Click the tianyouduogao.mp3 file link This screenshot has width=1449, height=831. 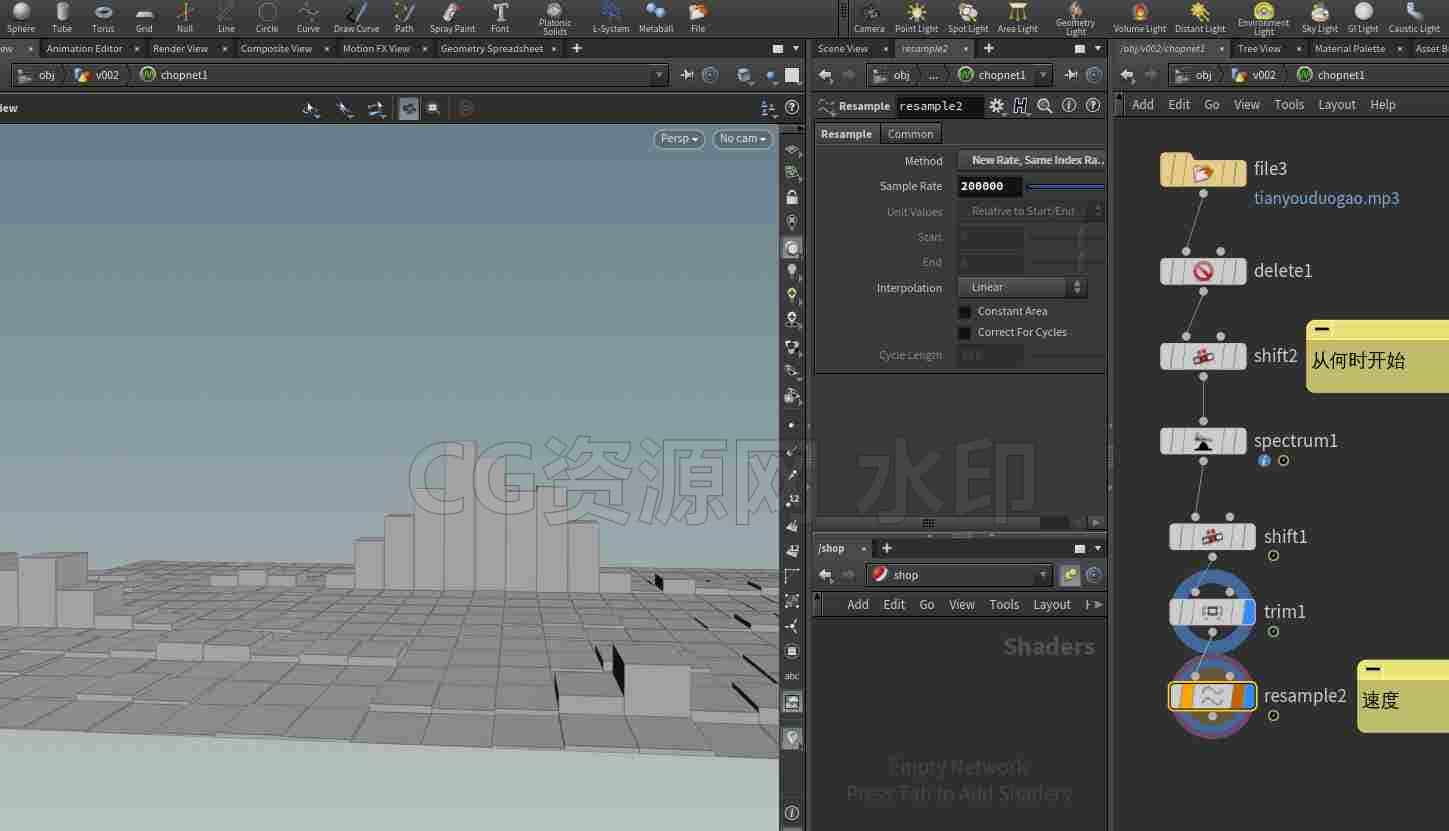pyautogui.click(x=1326, y=198)
